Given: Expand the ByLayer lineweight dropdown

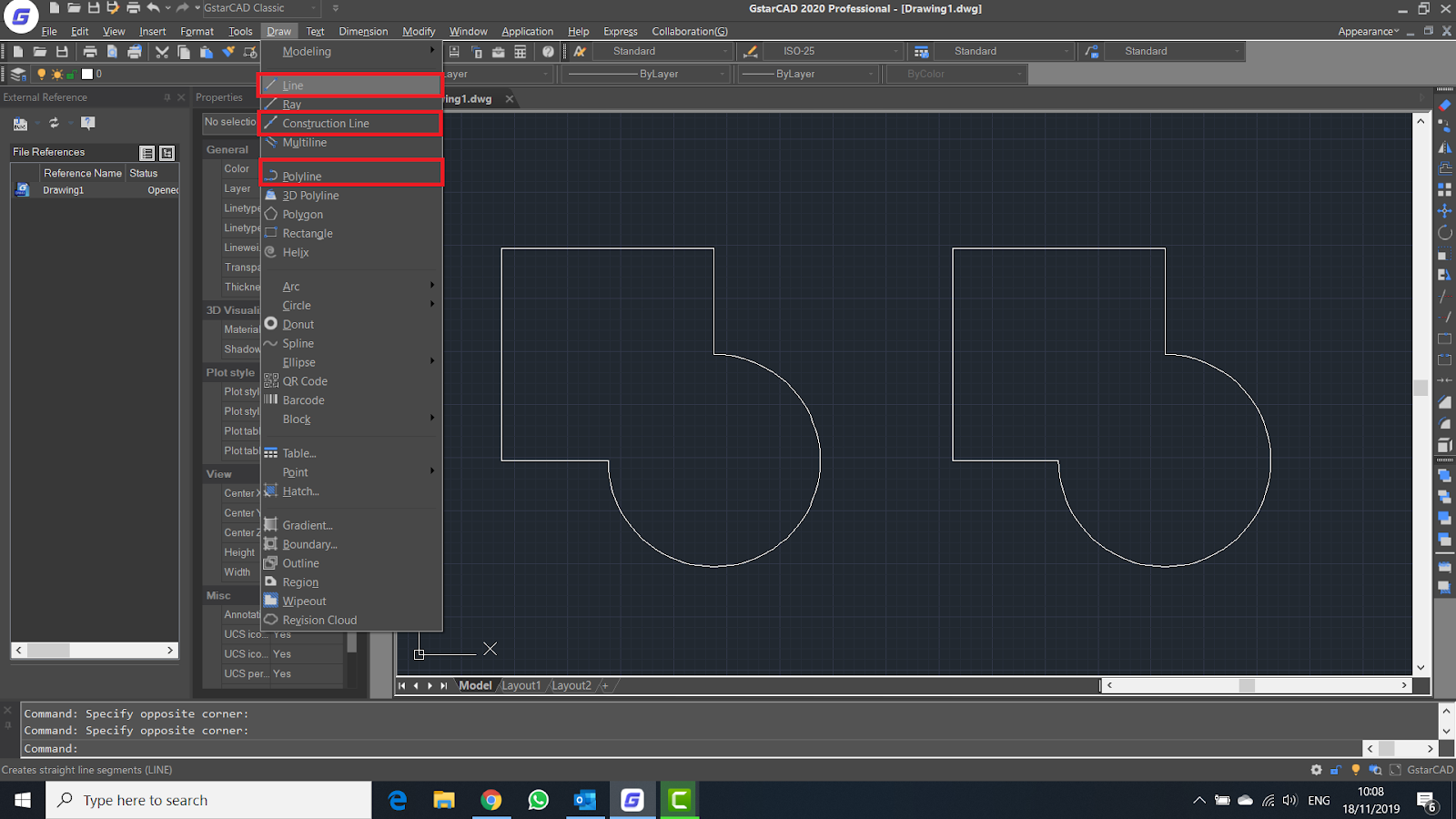Looking at the screenshot, I should click(x=870, y=74).
